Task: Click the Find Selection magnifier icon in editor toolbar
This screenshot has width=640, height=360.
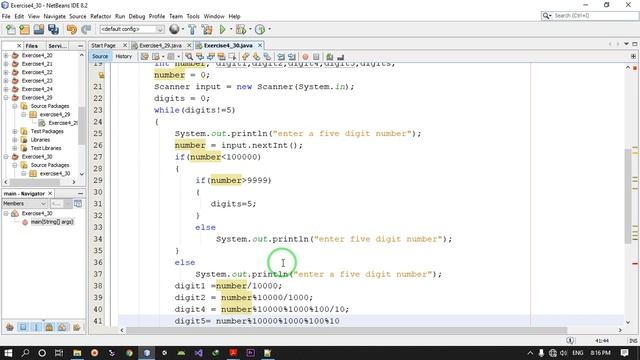Action: point(189,57)
